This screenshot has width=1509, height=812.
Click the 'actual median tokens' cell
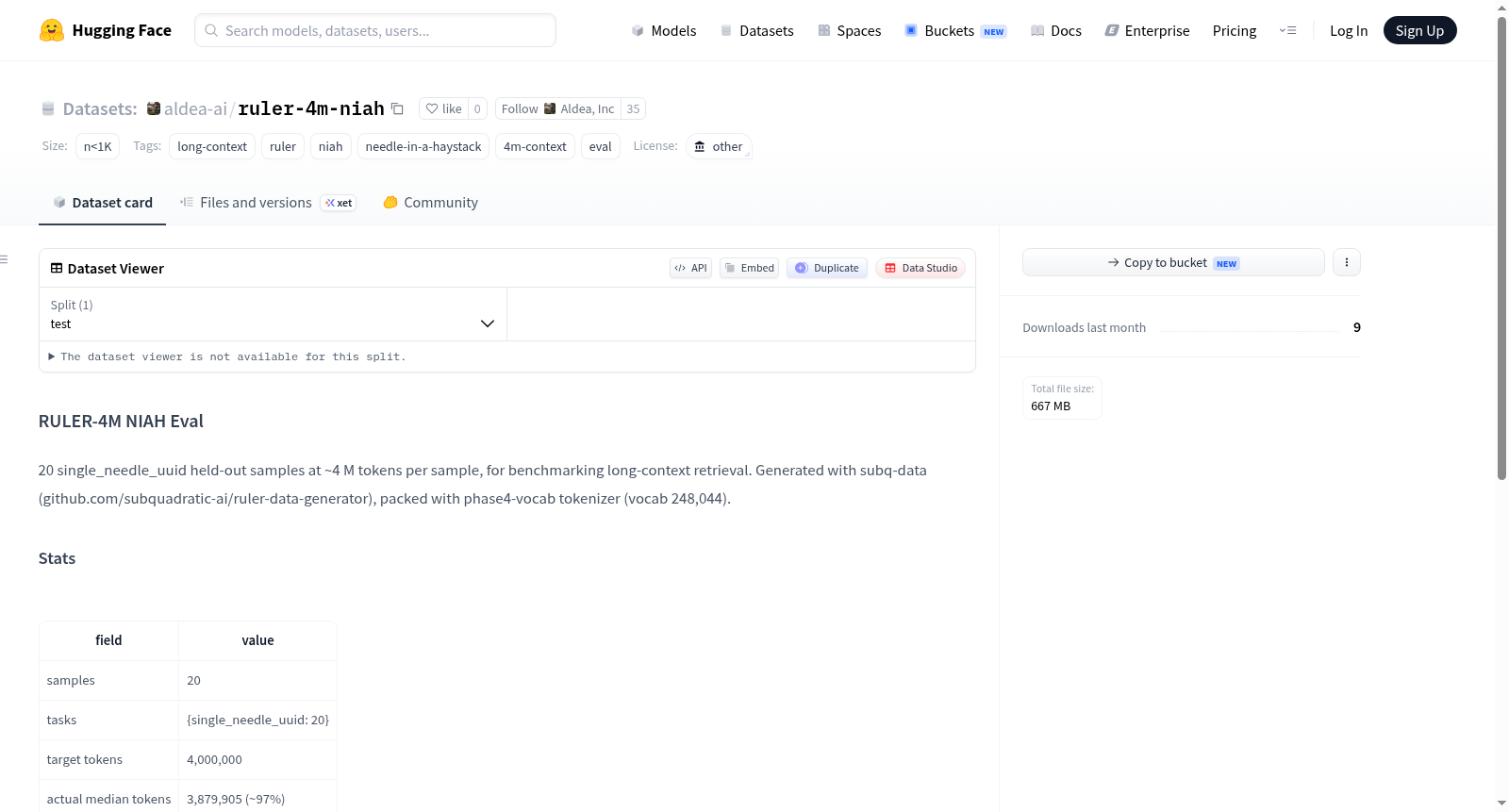pyautogui.click(x=109, y=798)
